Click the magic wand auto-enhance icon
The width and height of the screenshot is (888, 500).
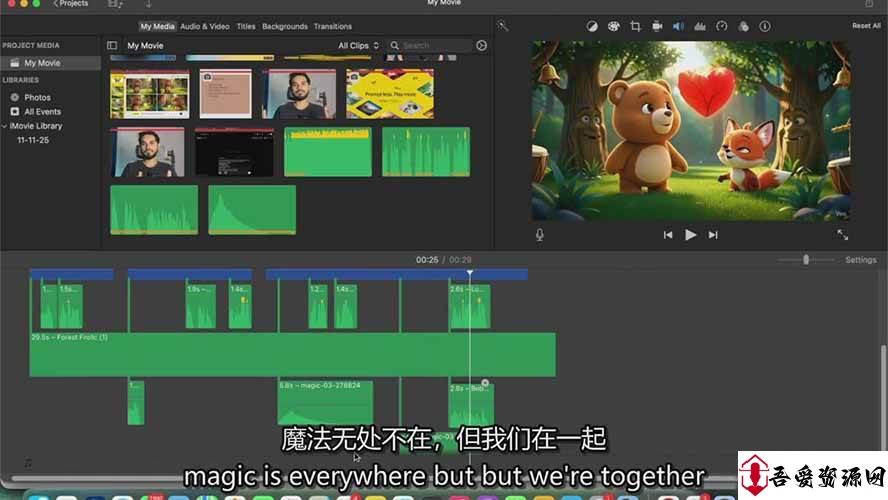pyautogui.click(x=503, y=26)
